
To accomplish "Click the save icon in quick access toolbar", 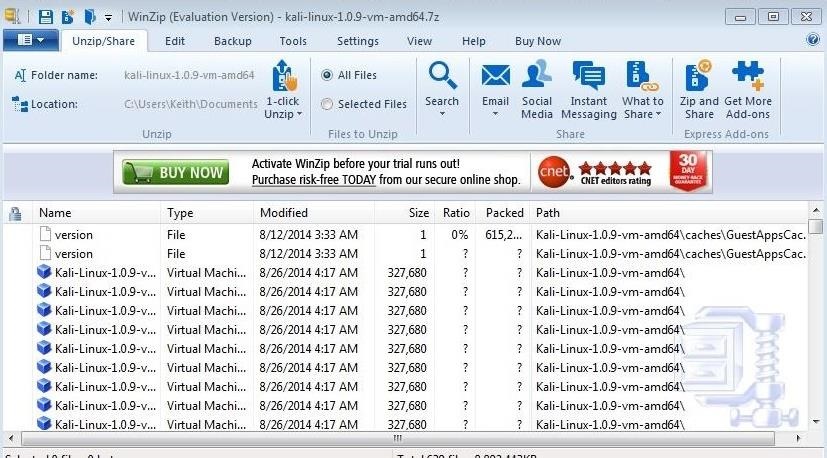I will (45, 17).
